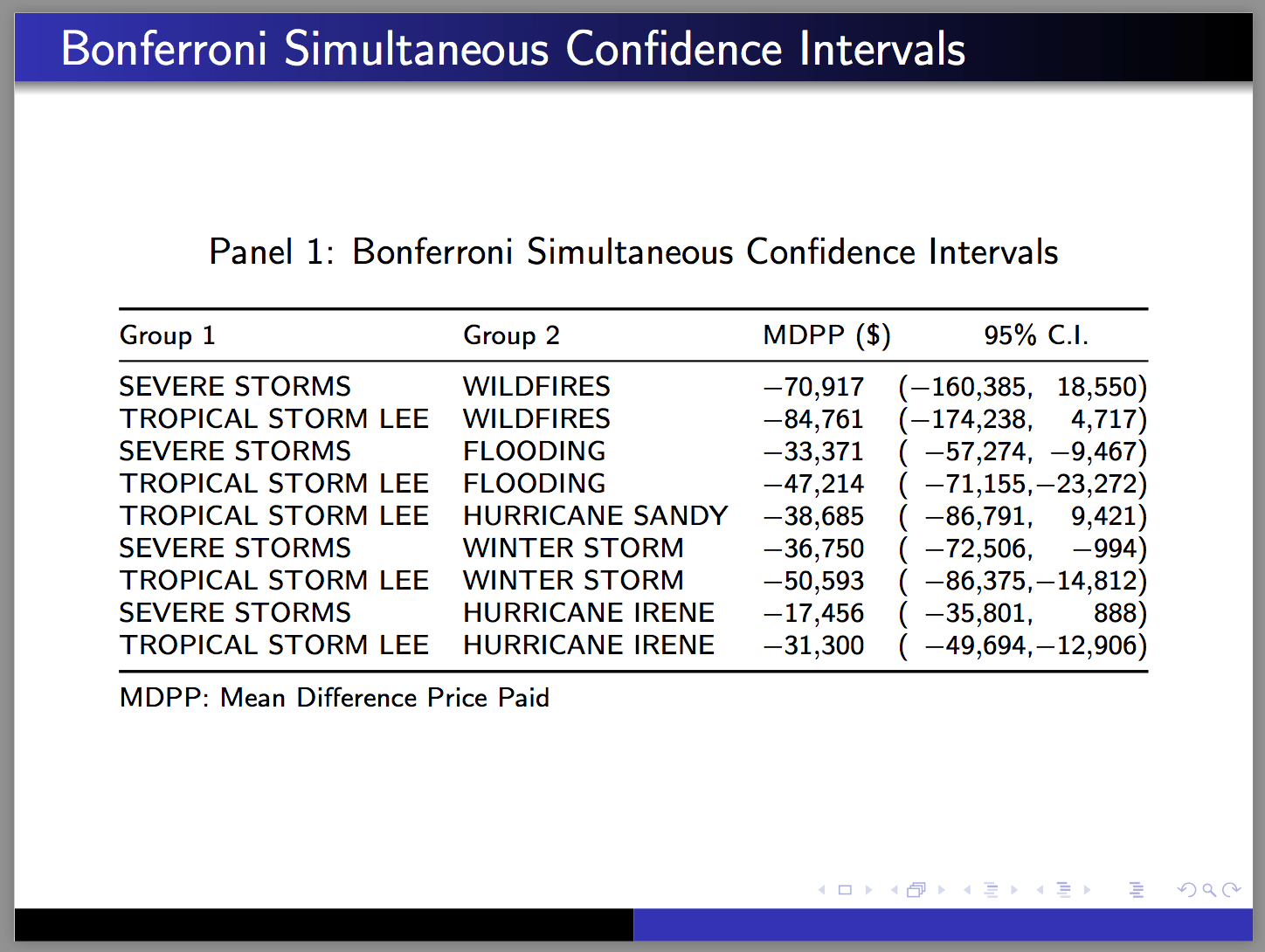Image resolution: width=1265 pixels, height=952 pixels.
Task: Click the interval (−57,274, −9,467)
Action: point(1023,452)
